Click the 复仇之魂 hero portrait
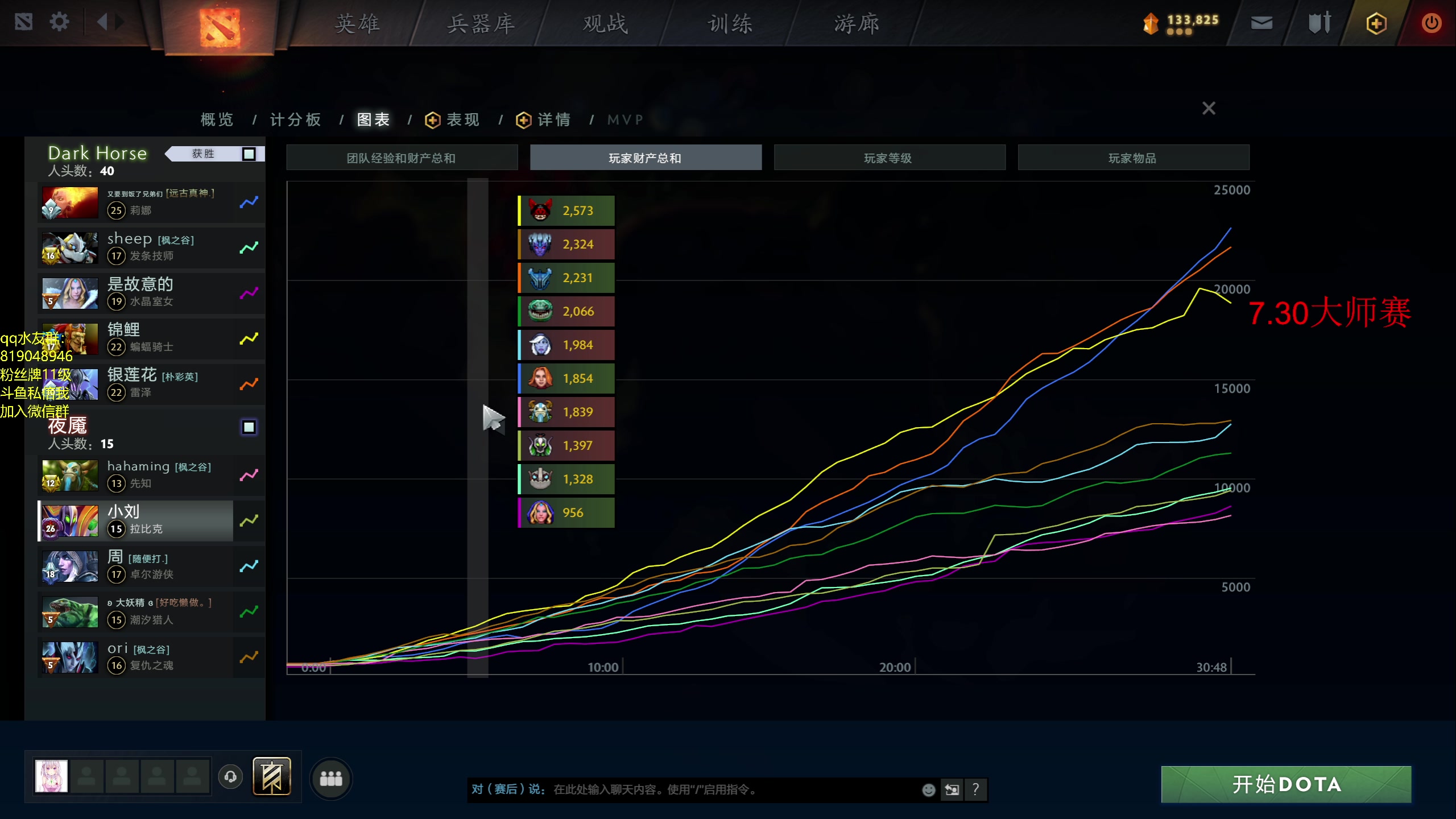 pyautogui.click(x=70, y=657)
